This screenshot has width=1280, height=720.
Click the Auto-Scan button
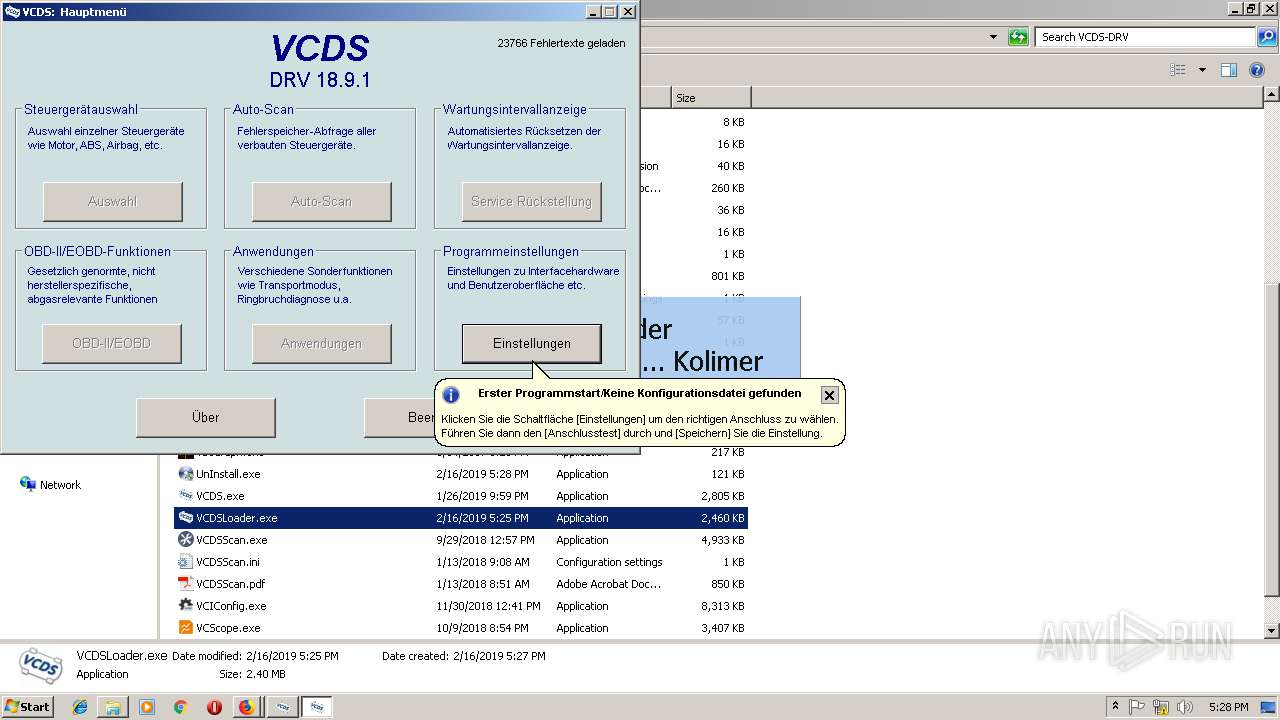coord(321,201)
